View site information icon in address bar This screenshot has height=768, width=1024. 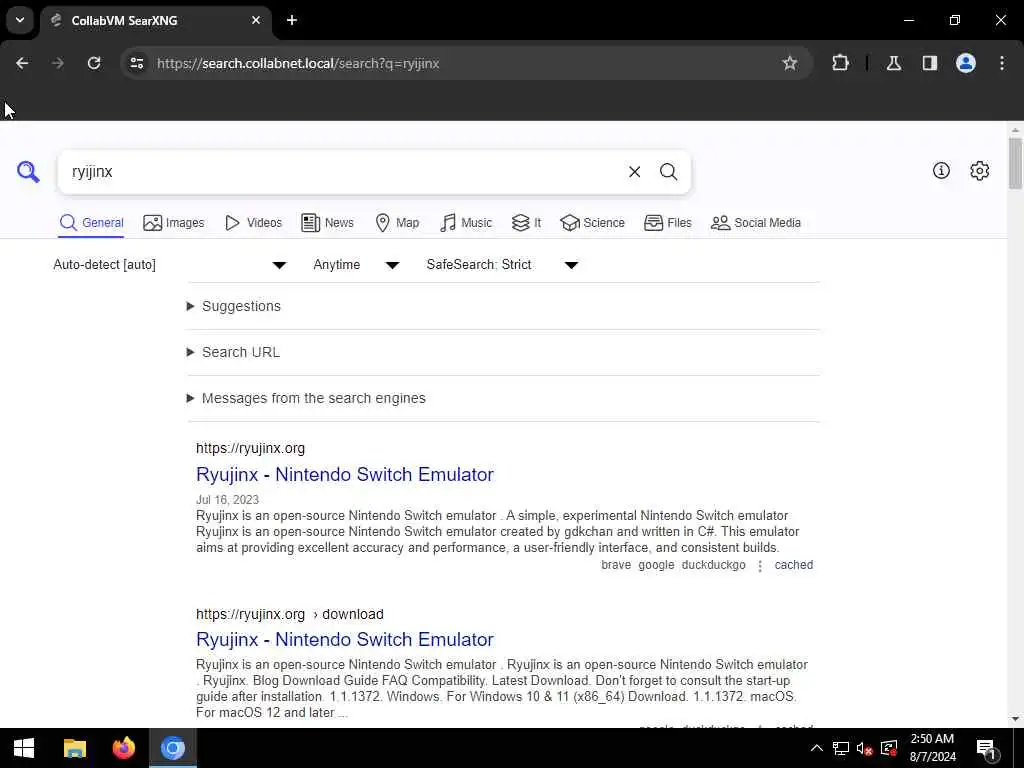136,63
